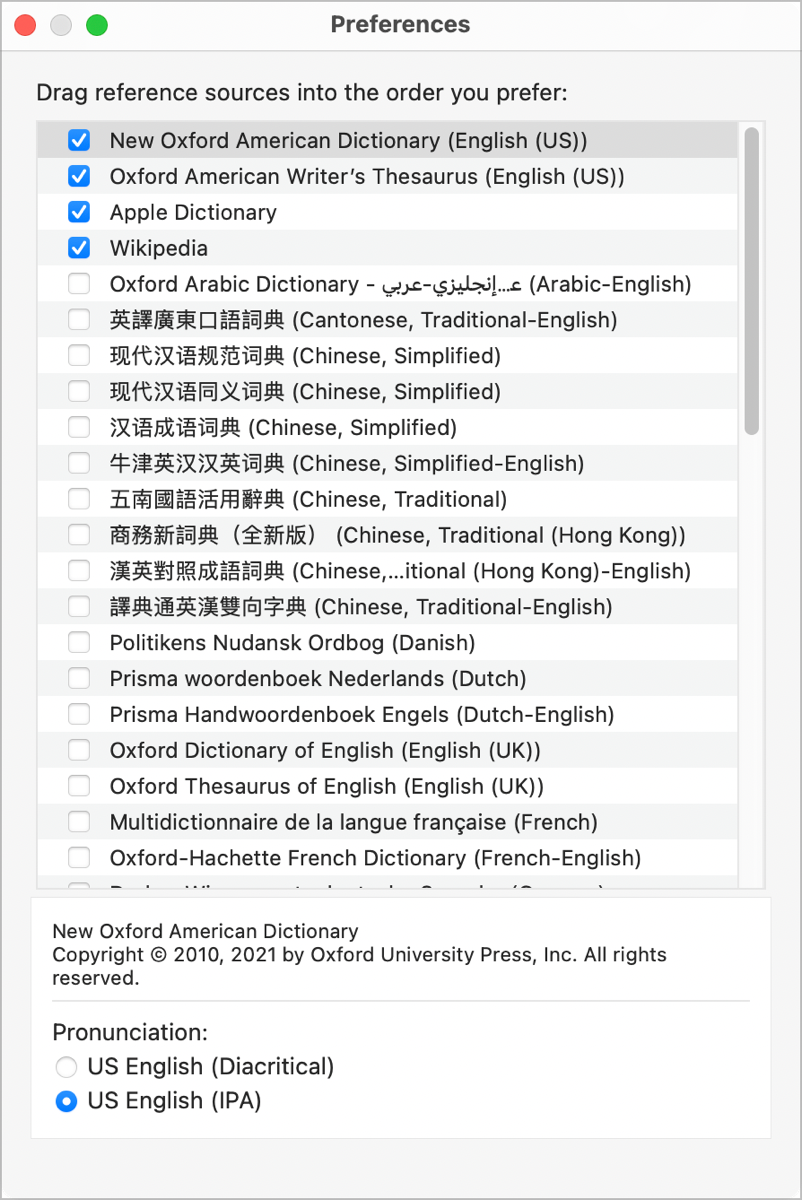This screenshot has width=802, height=1200.
Task: Check Oxford Dictionary of English (UK)
Action: pos(79,751)
